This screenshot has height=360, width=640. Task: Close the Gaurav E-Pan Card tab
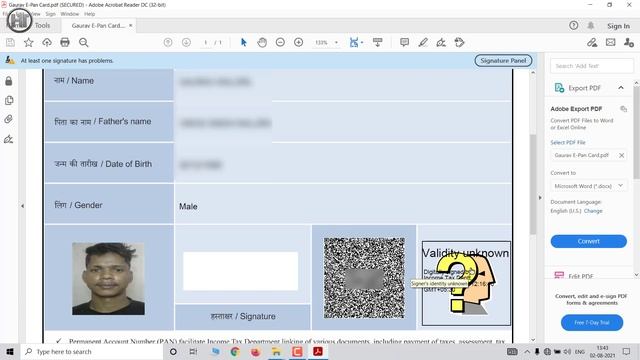coord(131,25)
